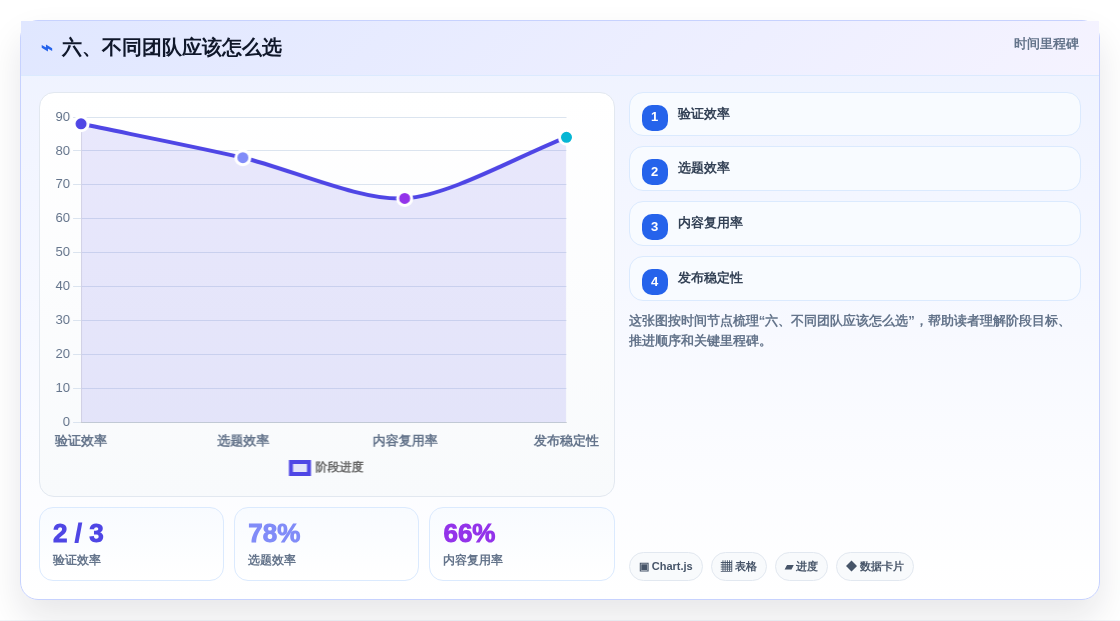The width and height of the screenshot is (1120, 621).
Task: Select the purple 内容复用率 data point at 66
Action: 404,199
